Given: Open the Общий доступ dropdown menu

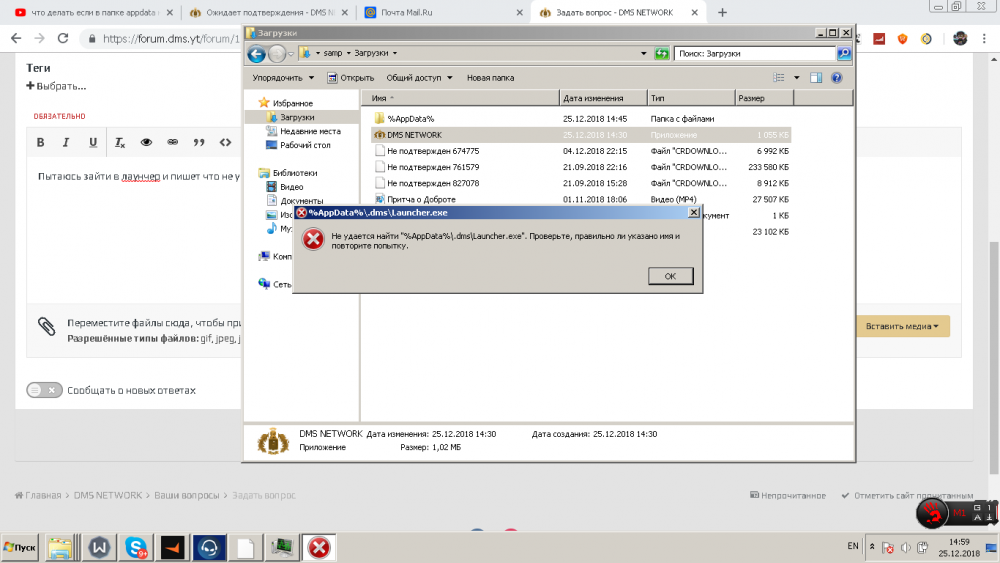Looking at the screenshot, I should [x=419, y=78].
